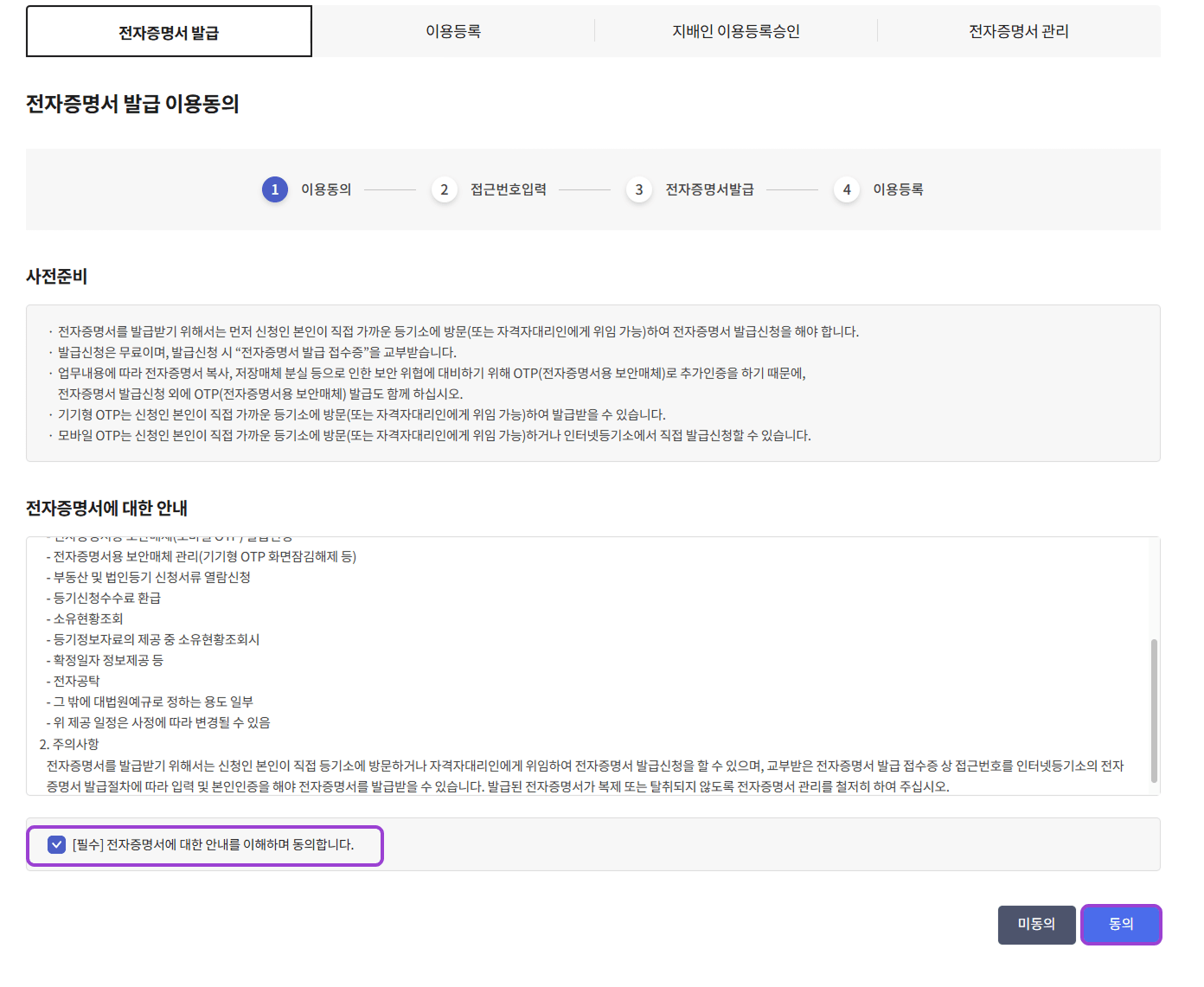Open the 지배인 이용등록승인 tab
This screenshot has height=987, width=1204.
pos(736,31)
